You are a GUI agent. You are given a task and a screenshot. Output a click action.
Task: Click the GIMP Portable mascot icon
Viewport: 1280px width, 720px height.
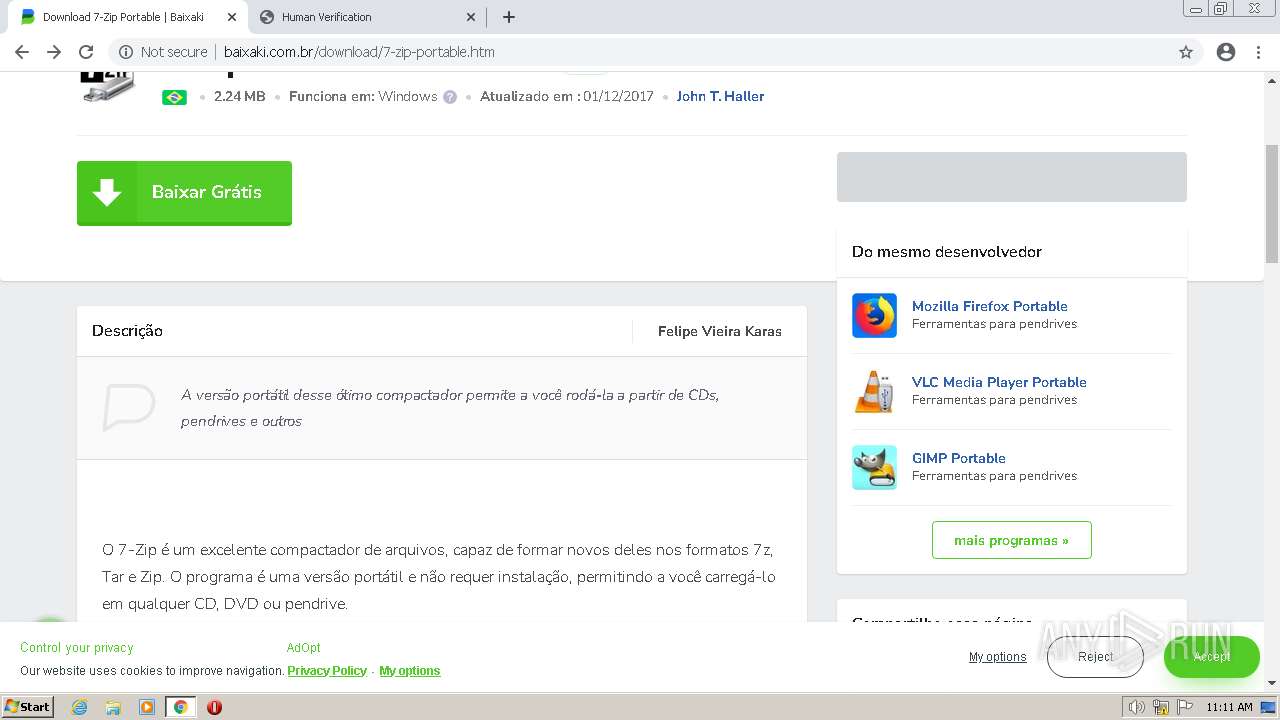(x=874, y=467)
